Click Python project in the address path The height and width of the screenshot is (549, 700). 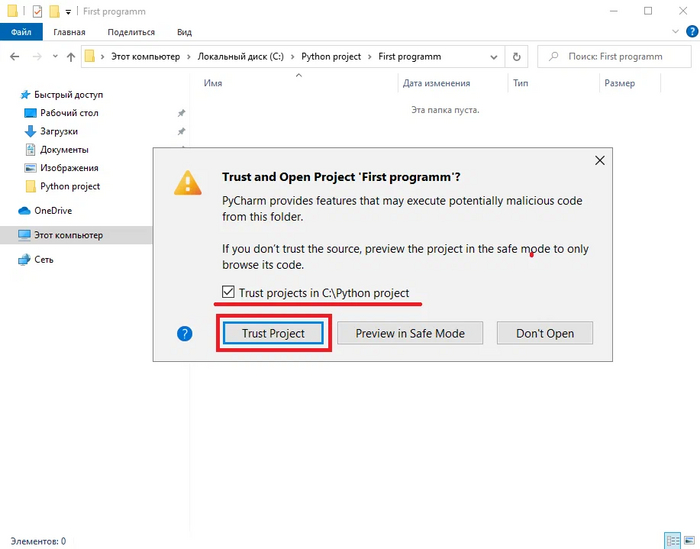[331, 57]
